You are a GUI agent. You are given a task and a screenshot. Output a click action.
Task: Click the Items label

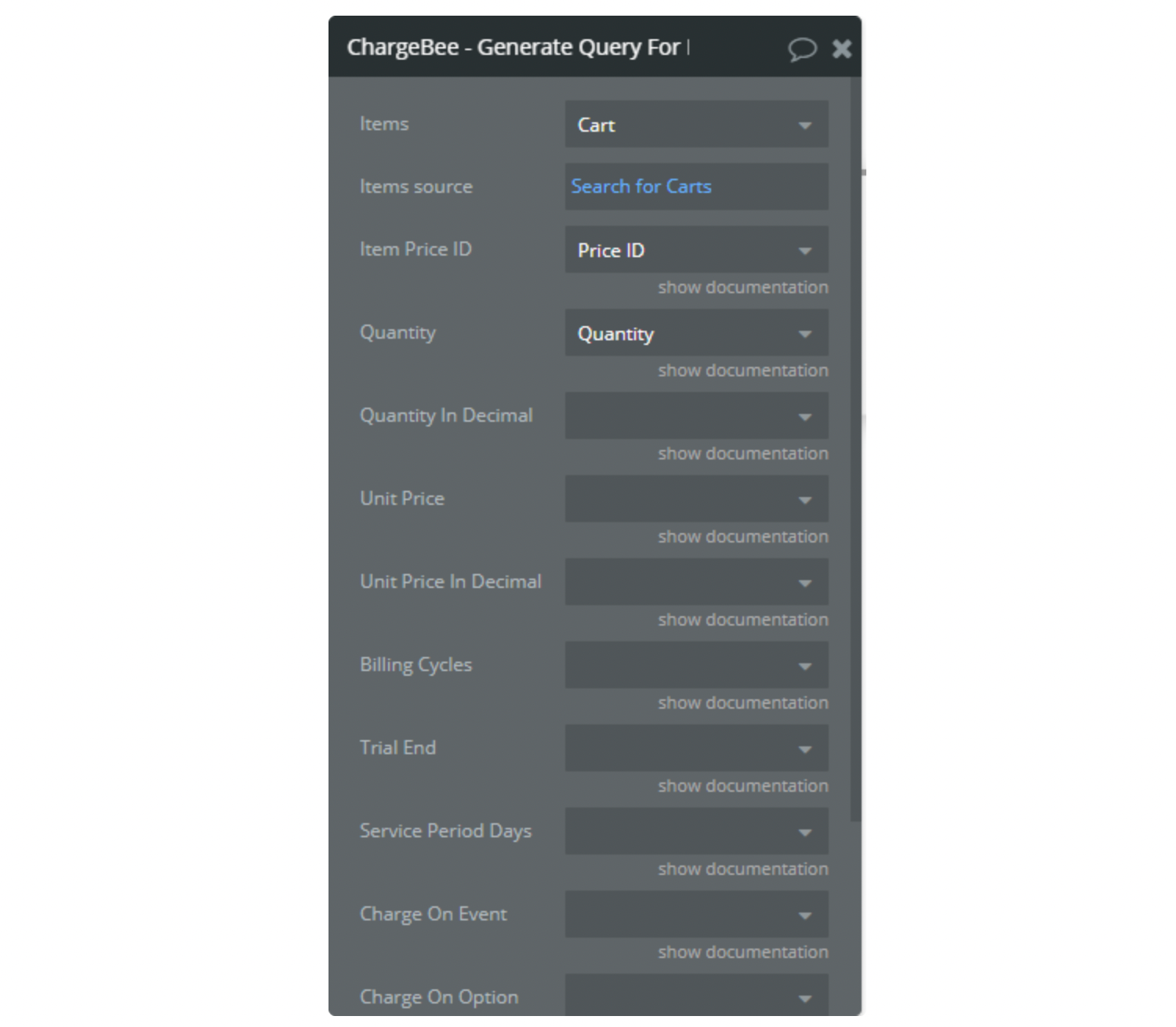click(384, 124)
